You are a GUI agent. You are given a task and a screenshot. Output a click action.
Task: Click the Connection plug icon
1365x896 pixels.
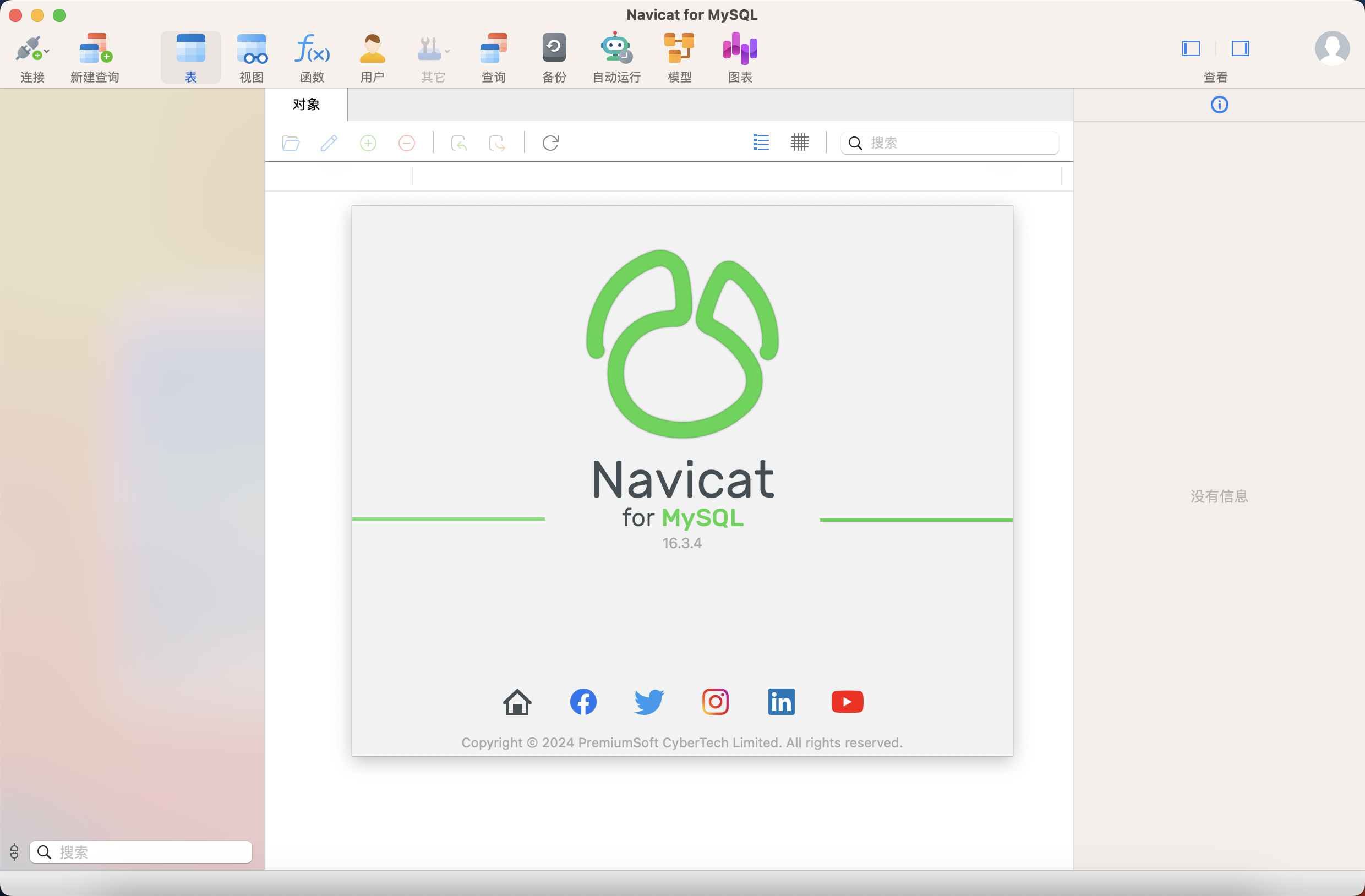(29, 49)
